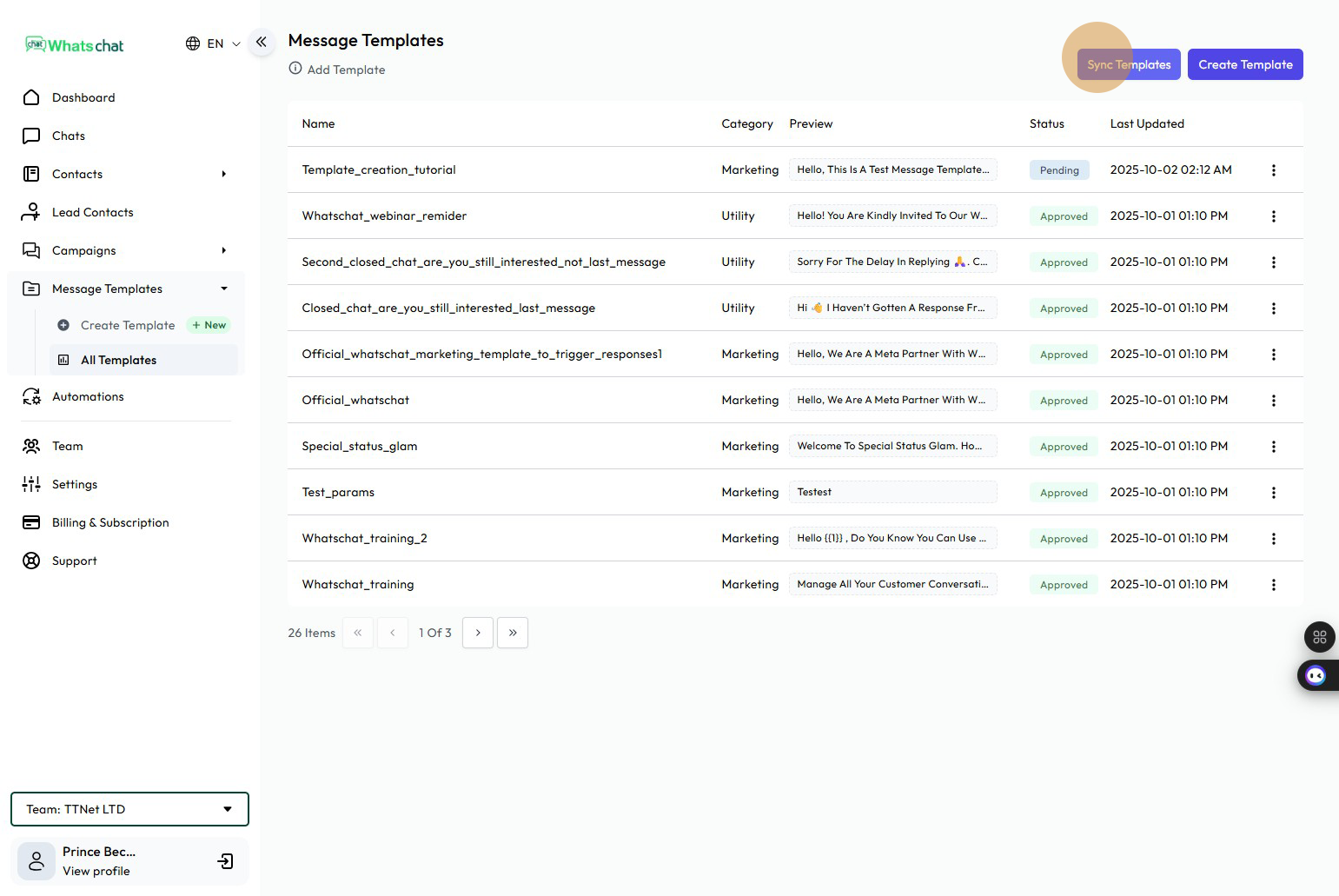Open Billing & Subscription page
Image resolution: width=1339 pixels, height=896 pixels.
pyautogui.click(x=110, y=522)
